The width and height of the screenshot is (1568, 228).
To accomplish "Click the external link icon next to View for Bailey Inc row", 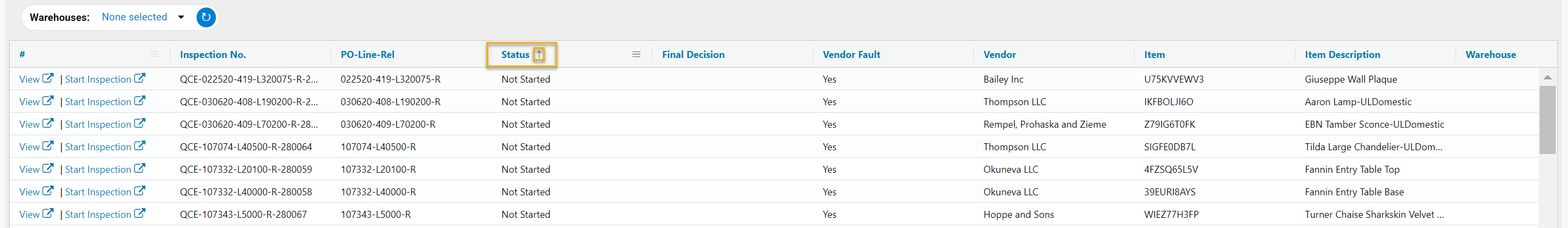I will 48,78.
